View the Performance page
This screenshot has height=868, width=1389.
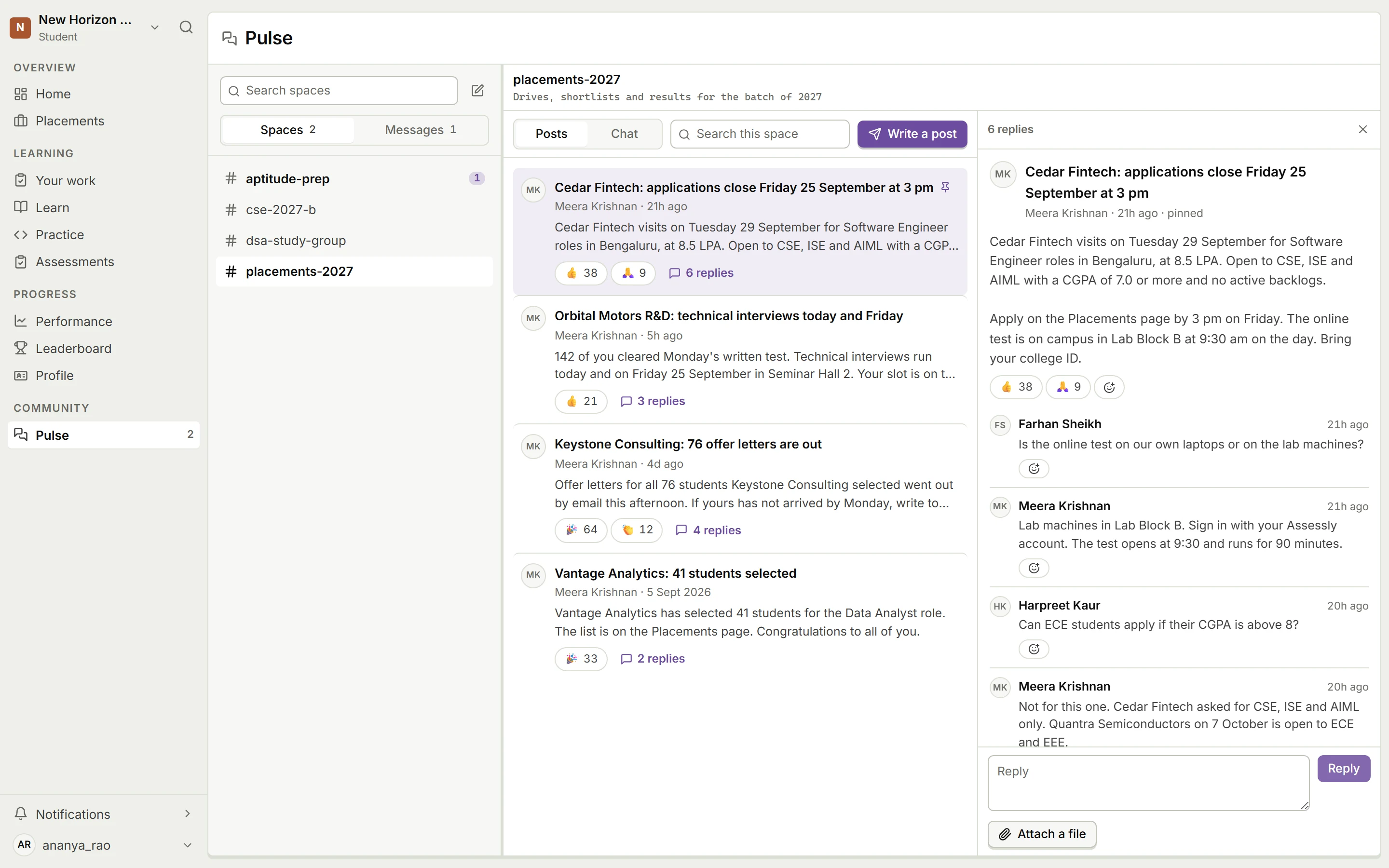pos(103,321)
